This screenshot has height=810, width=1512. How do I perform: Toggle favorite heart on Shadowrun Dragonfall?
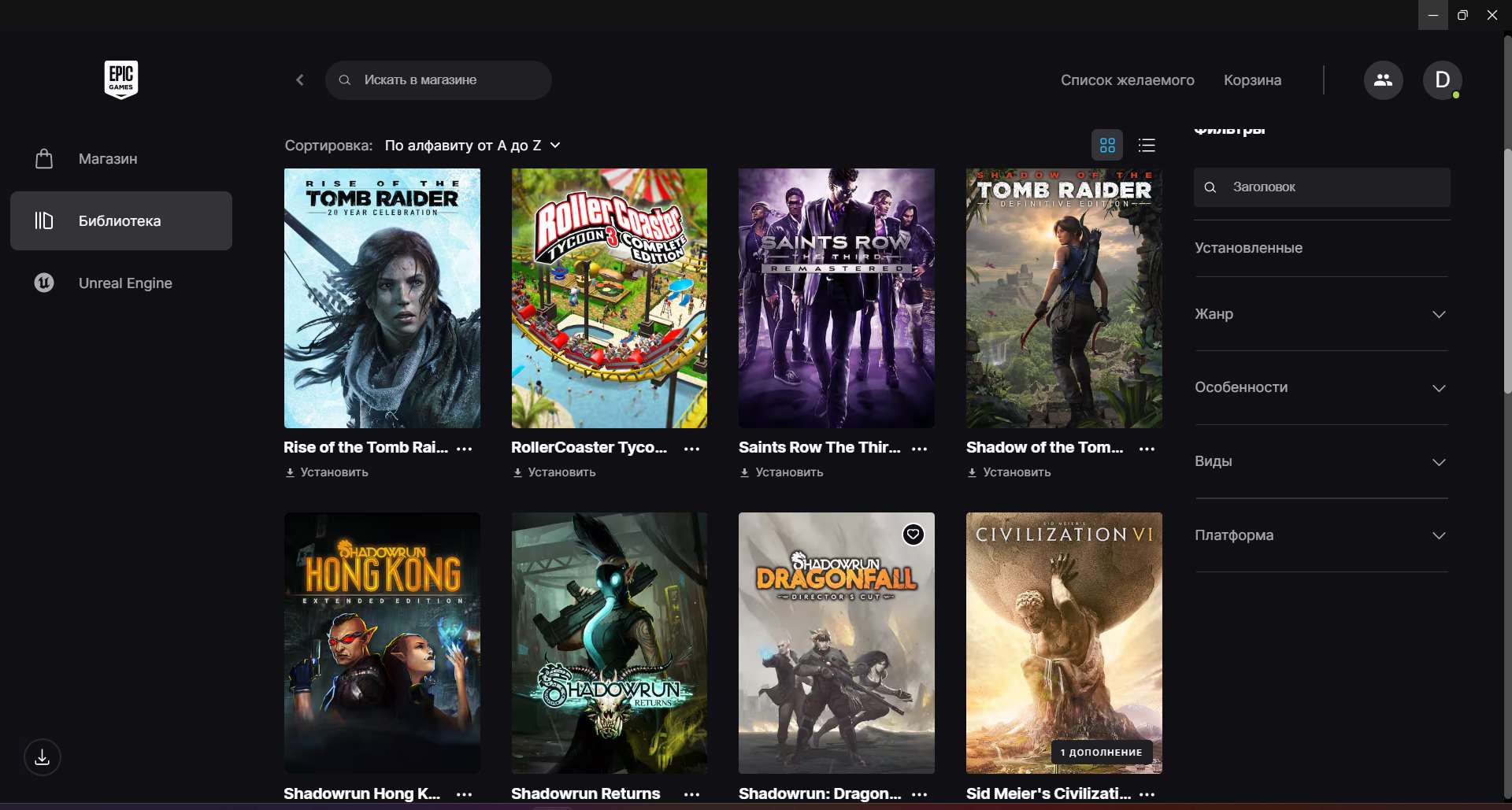(x=913, y=534)
